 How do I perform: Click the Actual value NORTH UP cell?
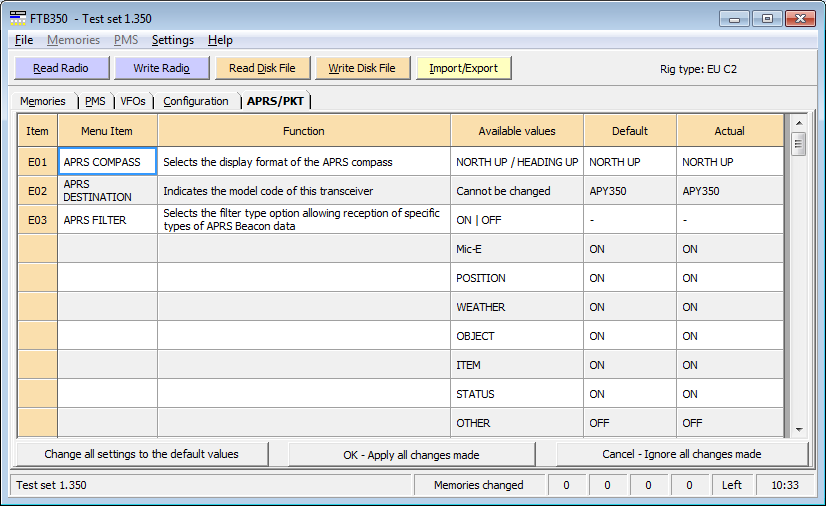(729, 162)
